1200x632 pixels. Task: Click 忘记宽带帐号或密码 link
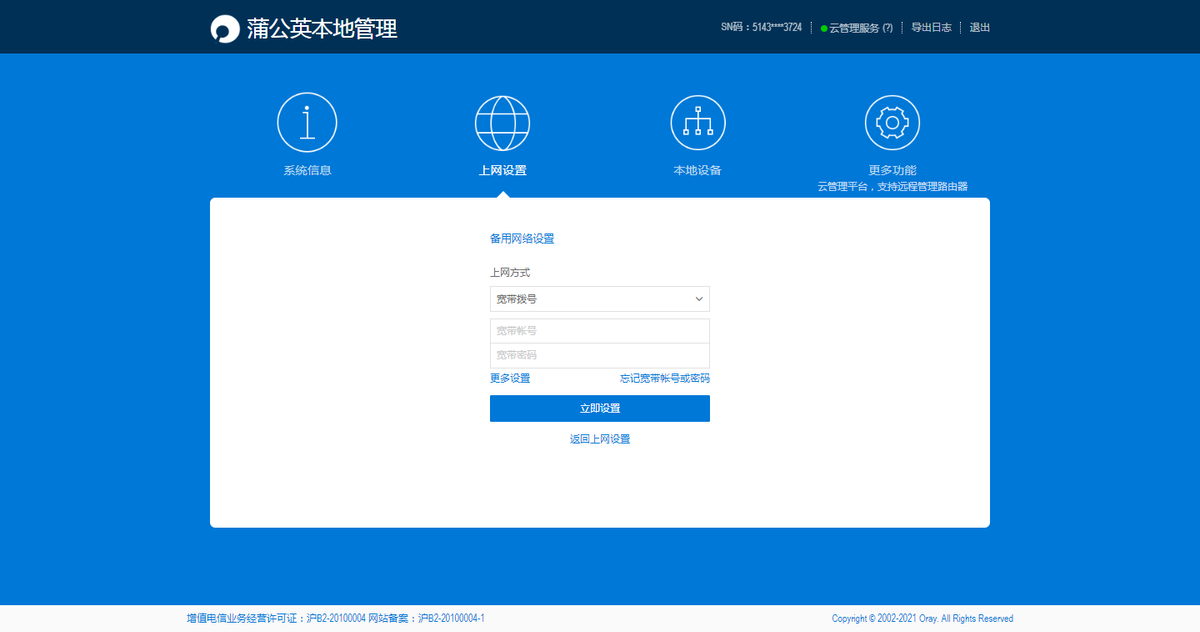pyautogui.click(x=665, y=378)
